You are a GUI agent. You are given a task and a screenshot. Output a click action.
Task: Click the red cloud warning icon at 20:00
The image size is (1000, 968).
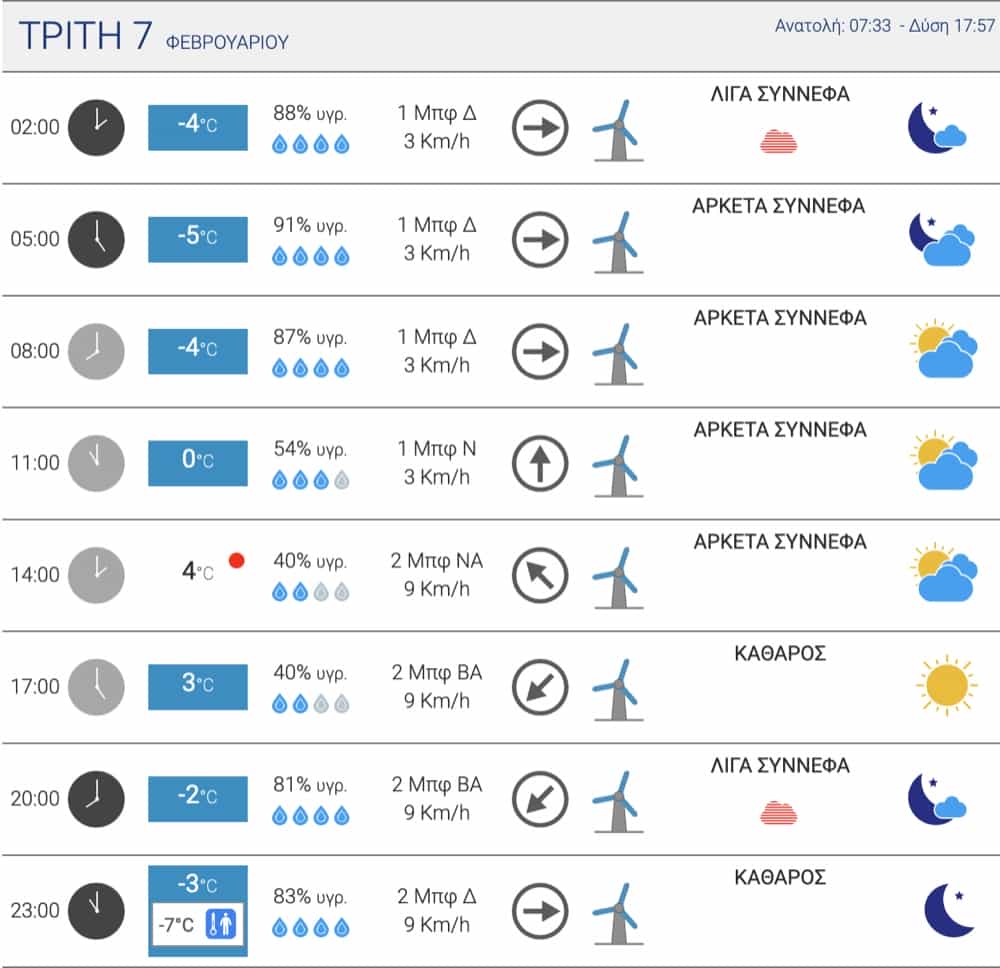[x=779, y=812]
